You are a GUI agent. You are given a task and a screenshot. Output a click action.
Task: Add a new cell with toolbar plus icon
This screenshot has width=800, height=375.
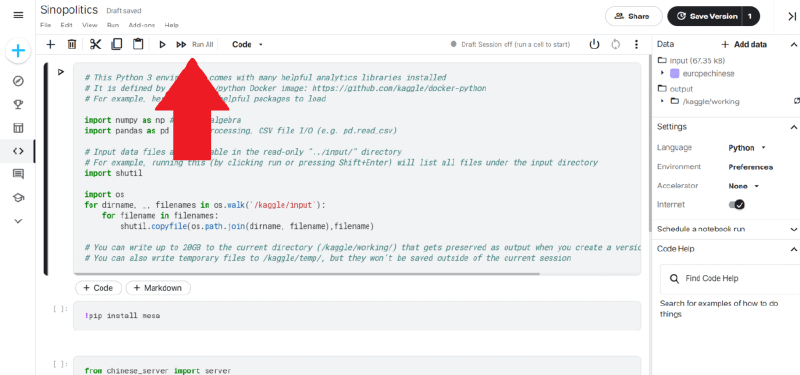click(x=50, y=44)
